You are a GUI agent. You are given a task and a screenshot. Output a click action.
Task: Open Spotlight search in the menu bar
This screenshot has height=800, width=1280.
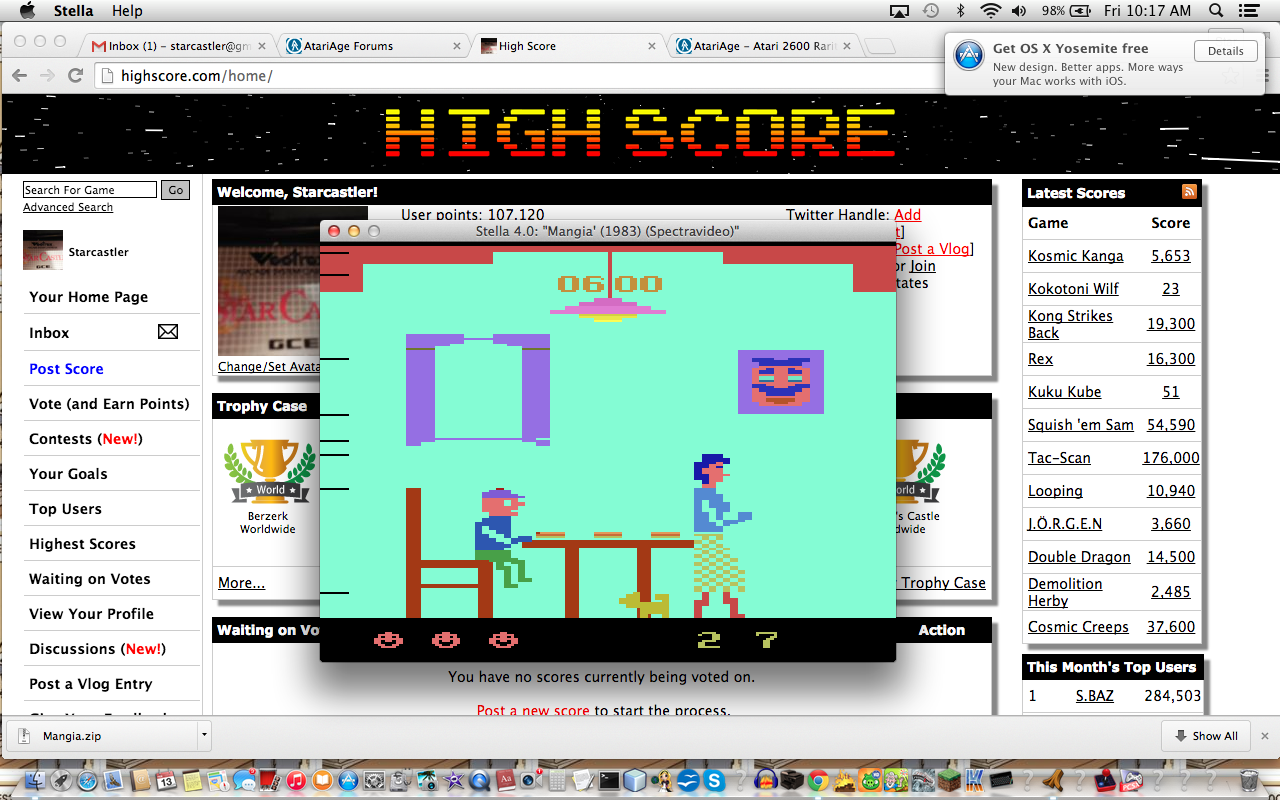coord(1216,11)
